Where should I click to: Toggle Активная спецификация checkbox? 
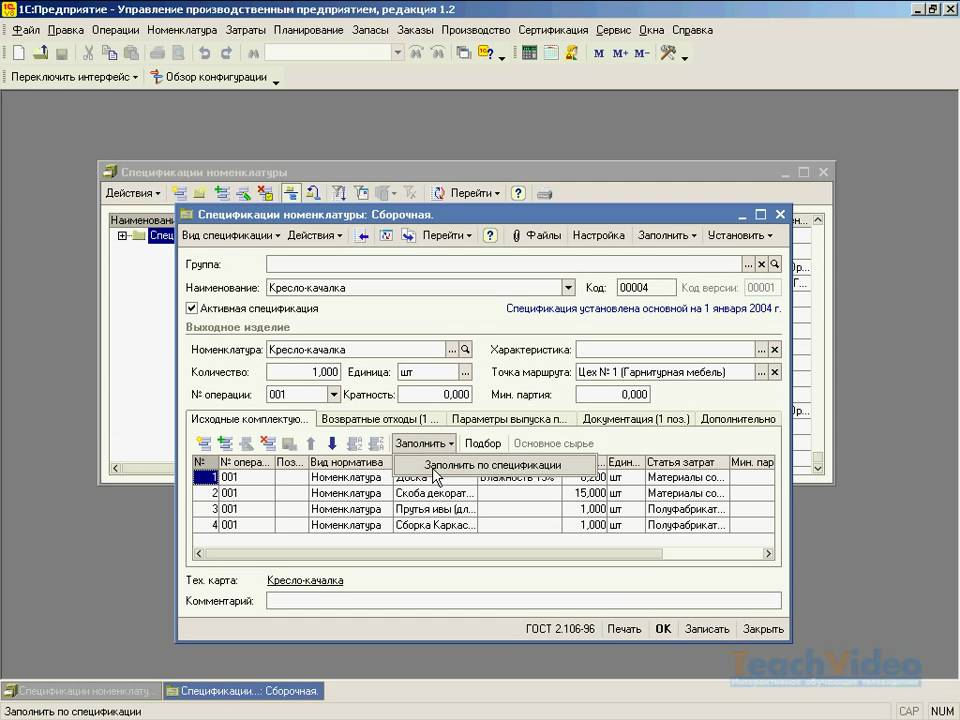tap(192, 308)
